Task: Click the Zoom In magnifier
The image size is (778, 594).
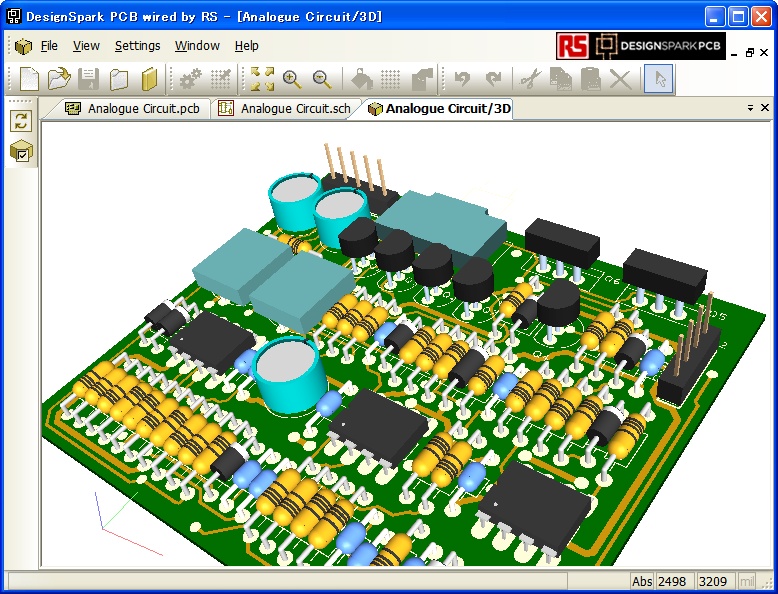Action: tap(292, 79)
